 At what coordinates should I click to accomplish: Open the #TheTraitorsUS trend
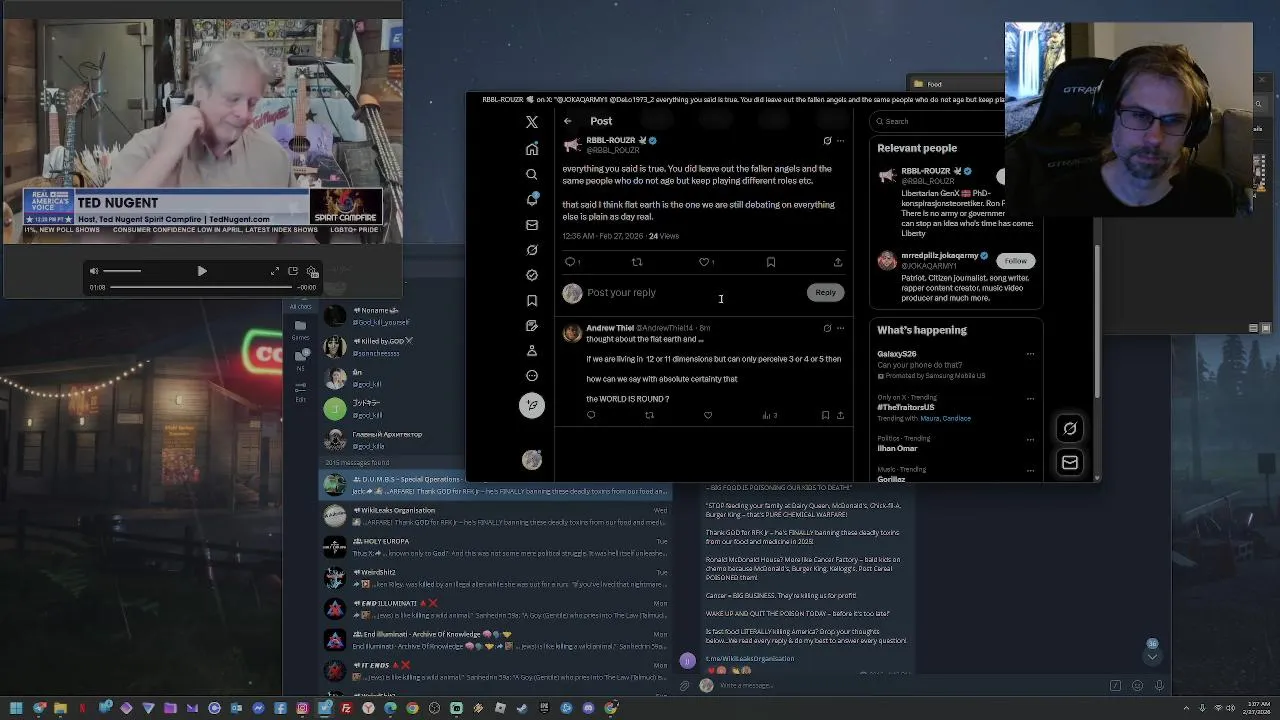(x=906, y=408)
